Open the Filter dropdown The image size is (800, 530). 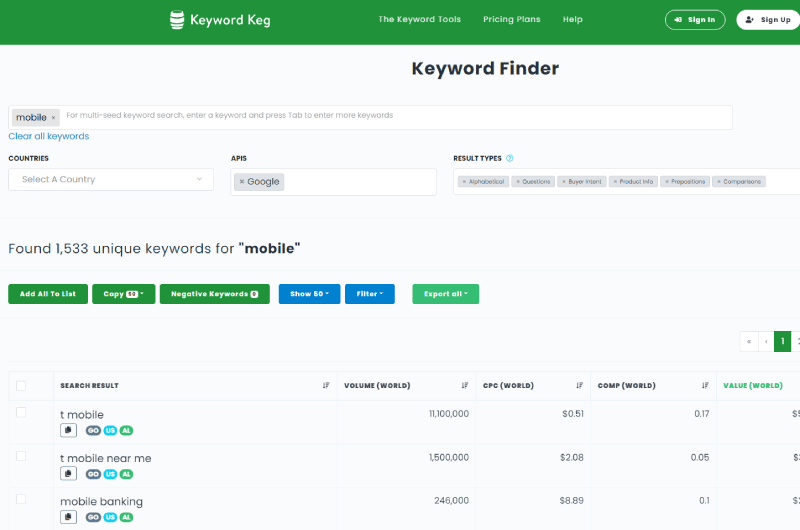(x=369, y=294)
